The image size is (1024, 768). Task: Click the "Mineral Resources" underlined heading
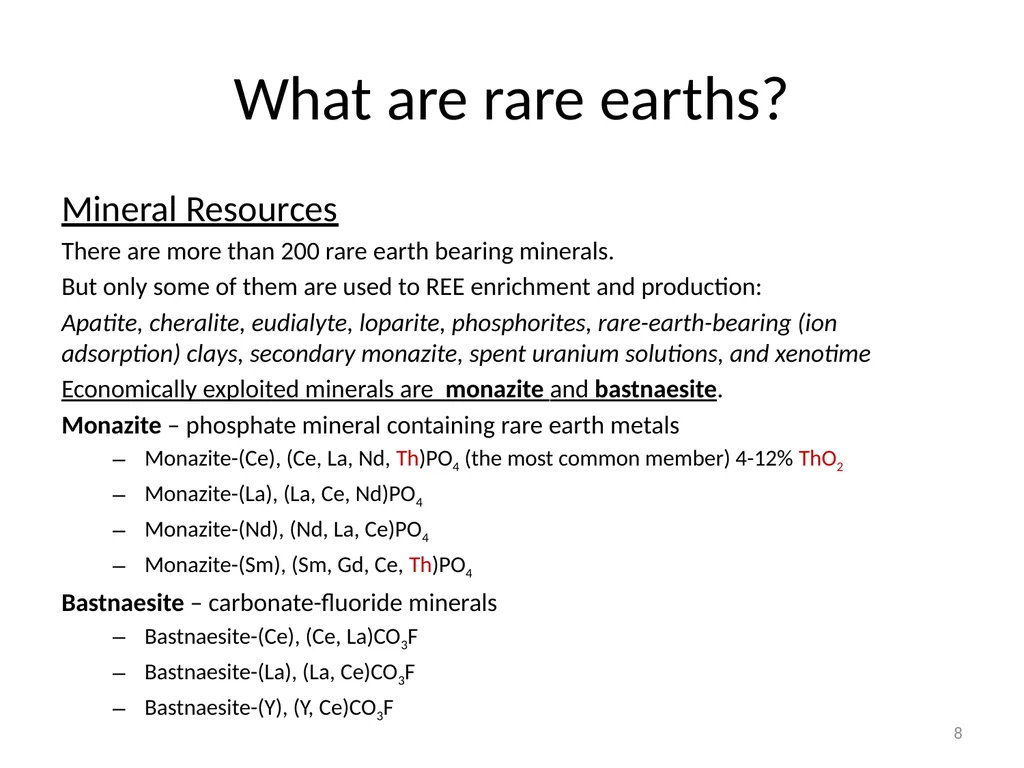[x=200, y=210]
